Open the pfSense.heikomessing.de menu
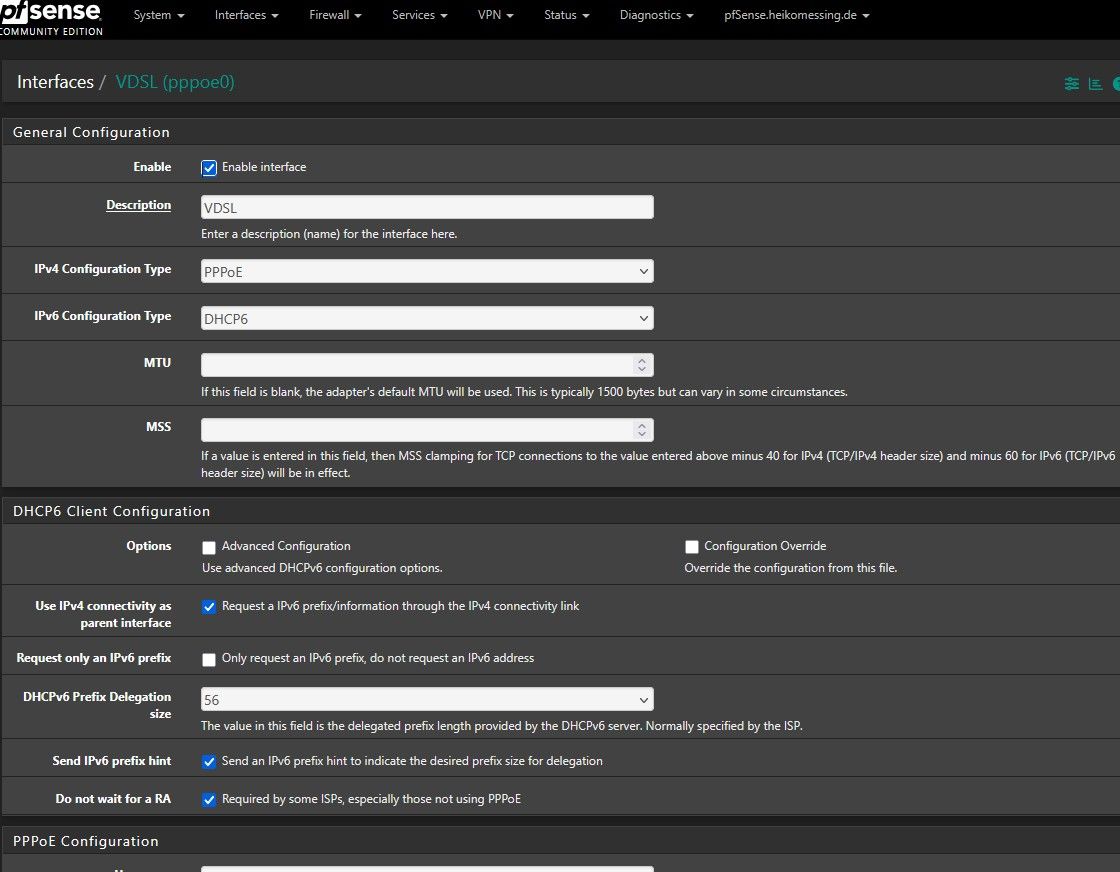This screenshot has width=1120, height=872. (796, 15)
